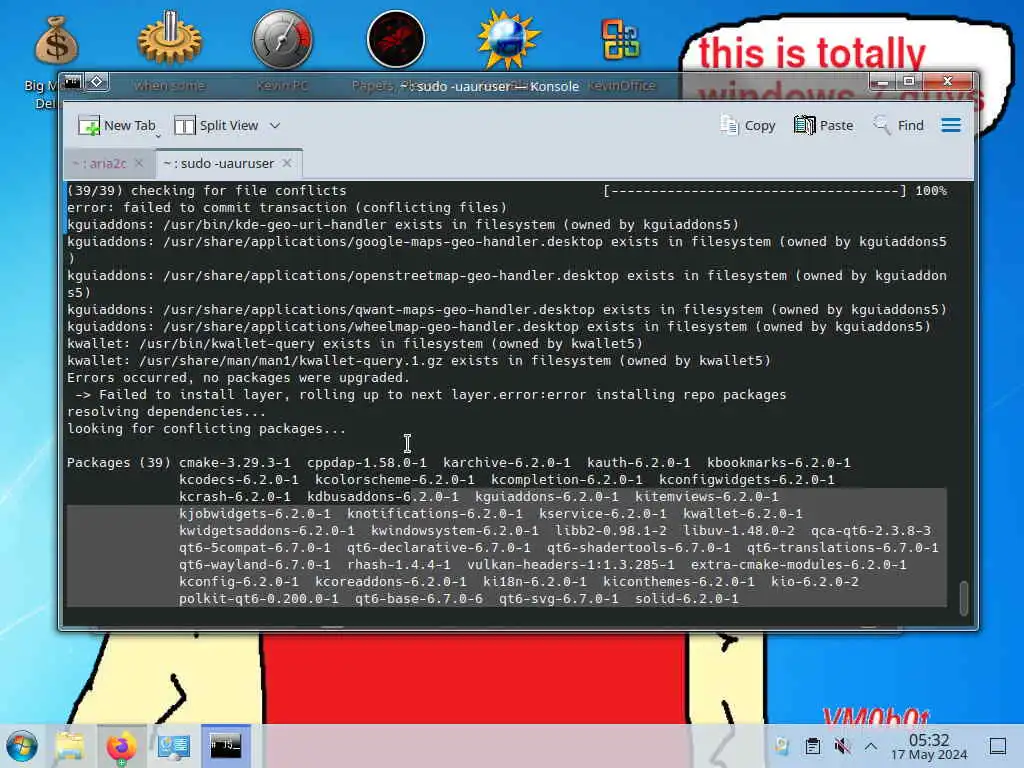Launch the file manager from taskbar
Viewport: 1024px width, 768px height.
click(x=70, y=746)
